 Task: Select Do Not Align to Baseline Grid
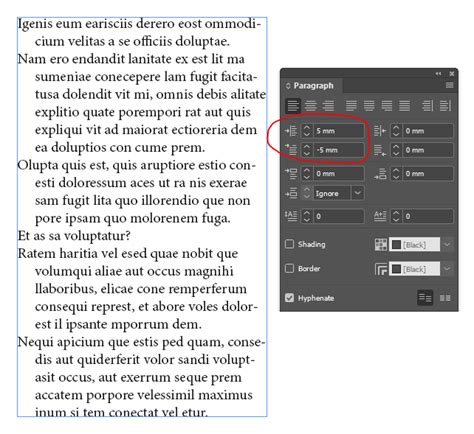[x=425, y=297]
